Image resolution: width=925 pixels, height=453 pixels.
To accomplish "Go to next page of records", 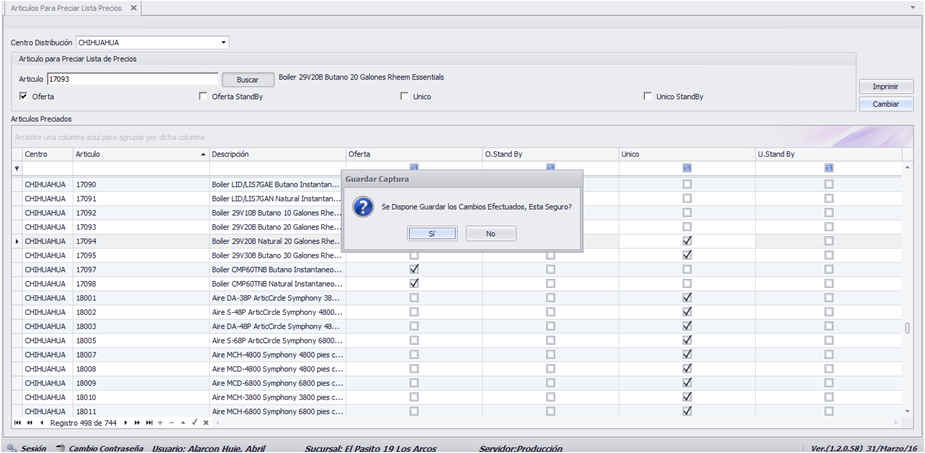I will point(137,422).
